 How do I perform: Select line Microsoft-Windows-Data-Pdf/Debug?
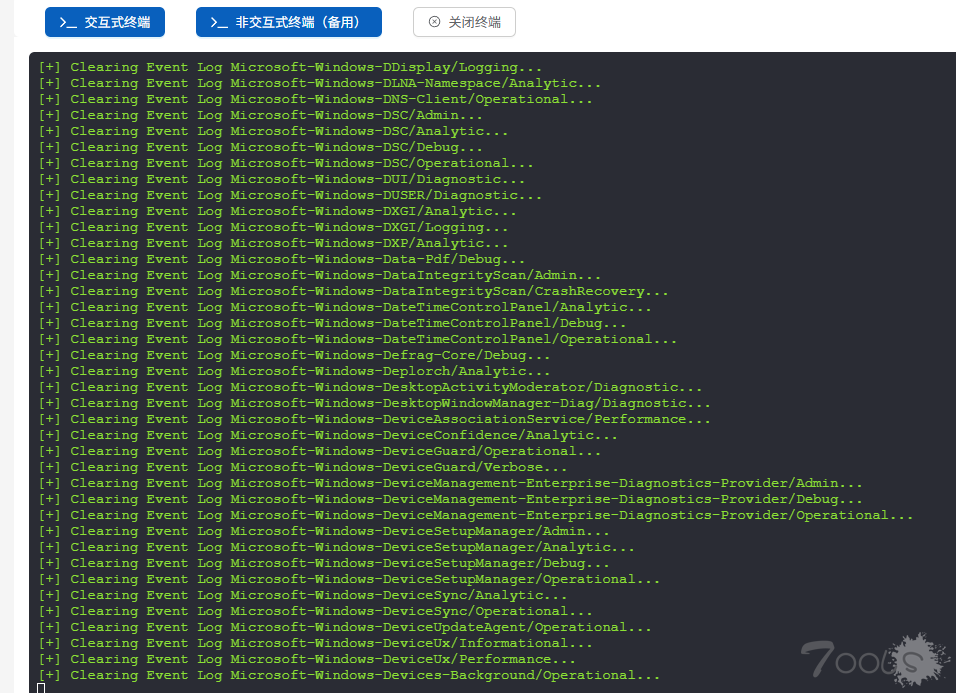282,259
